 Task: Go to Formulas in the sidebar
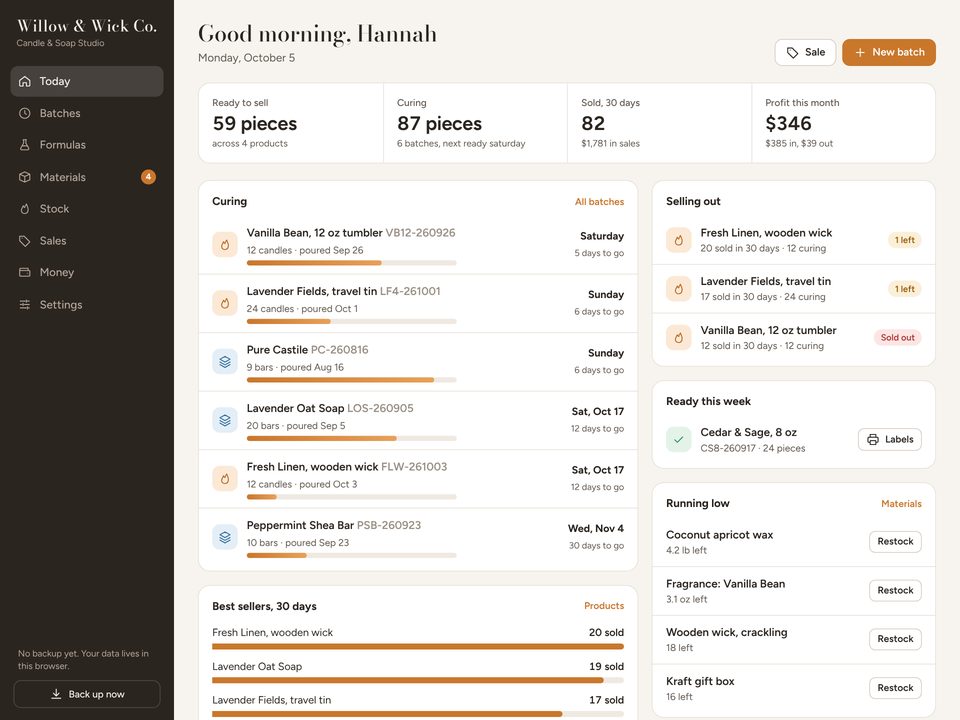[x=87, y=145]
